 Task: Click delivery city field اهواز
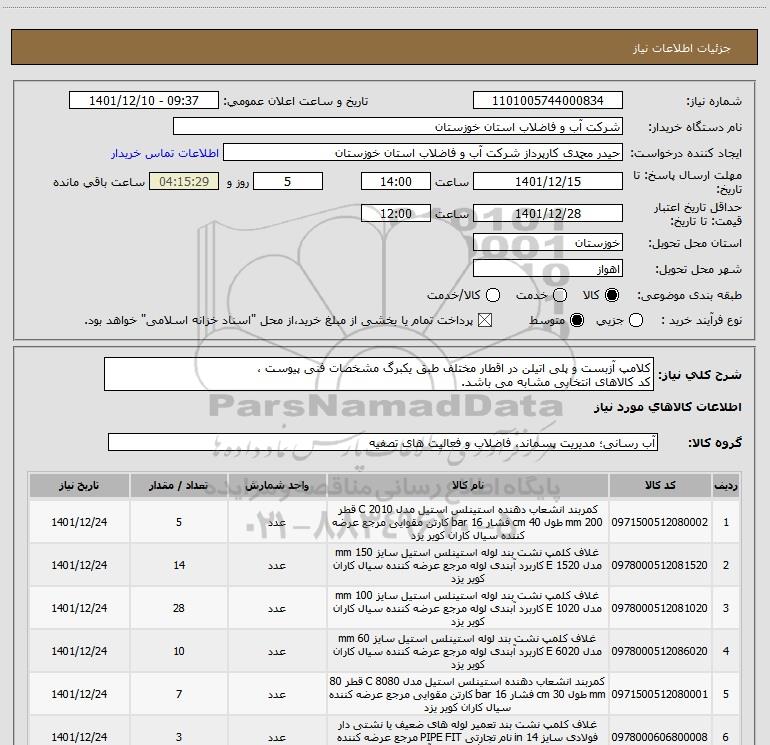click(x=548, y=269)
